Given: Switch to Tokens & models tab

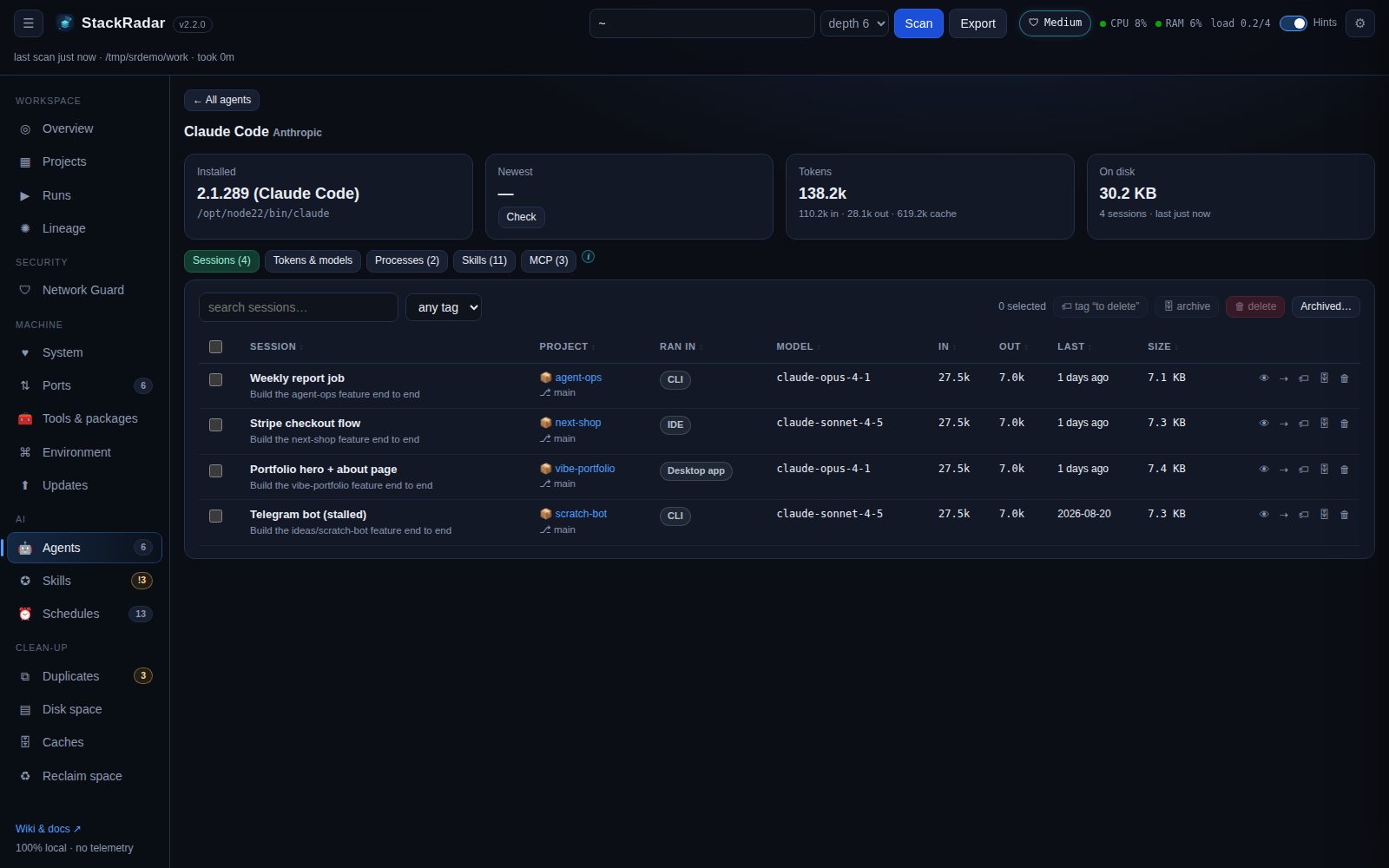Looking at the screenshot, I should 313,260.
